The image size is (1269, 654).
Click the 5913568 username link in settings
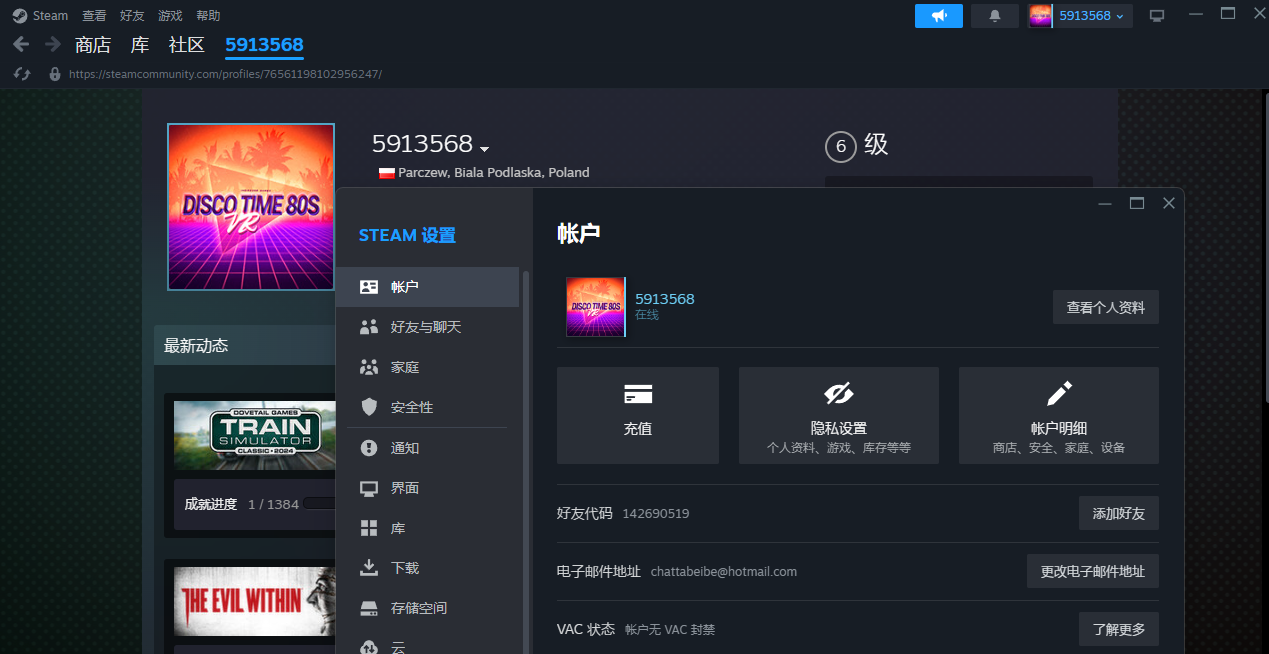click(665, 299)
